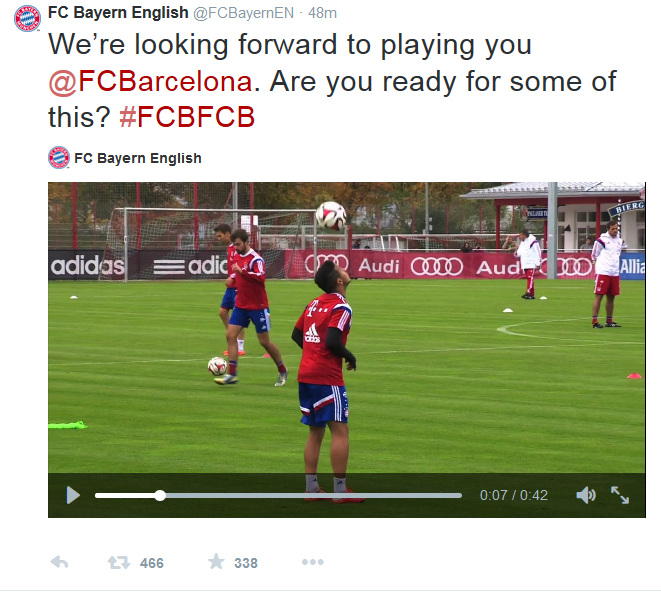Mute the video volume
This screenshot has width=661, height=599.
(x=586, y=495)
